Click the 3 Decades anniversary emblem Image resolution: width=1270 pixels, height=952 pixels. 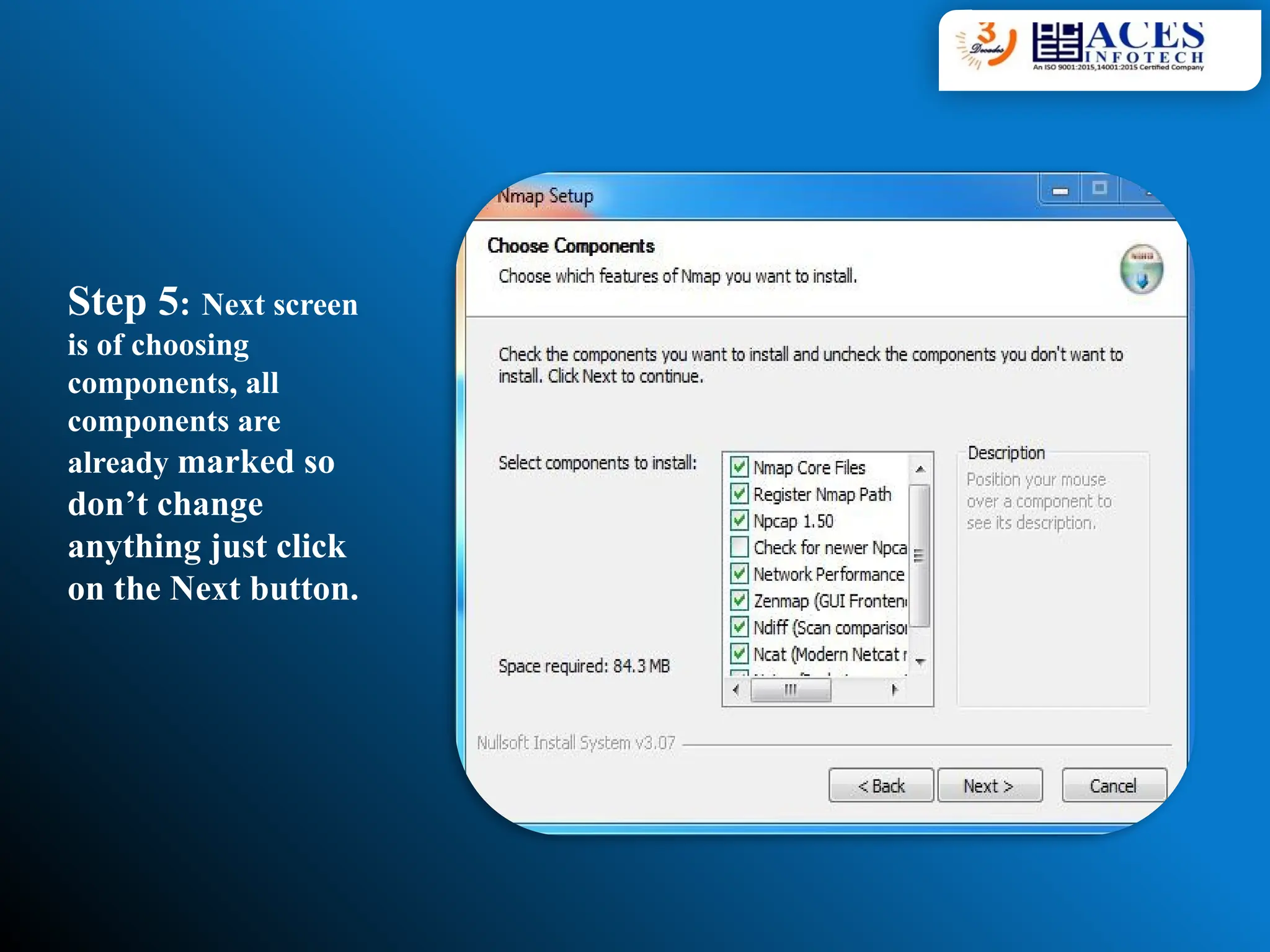(987, 45)
